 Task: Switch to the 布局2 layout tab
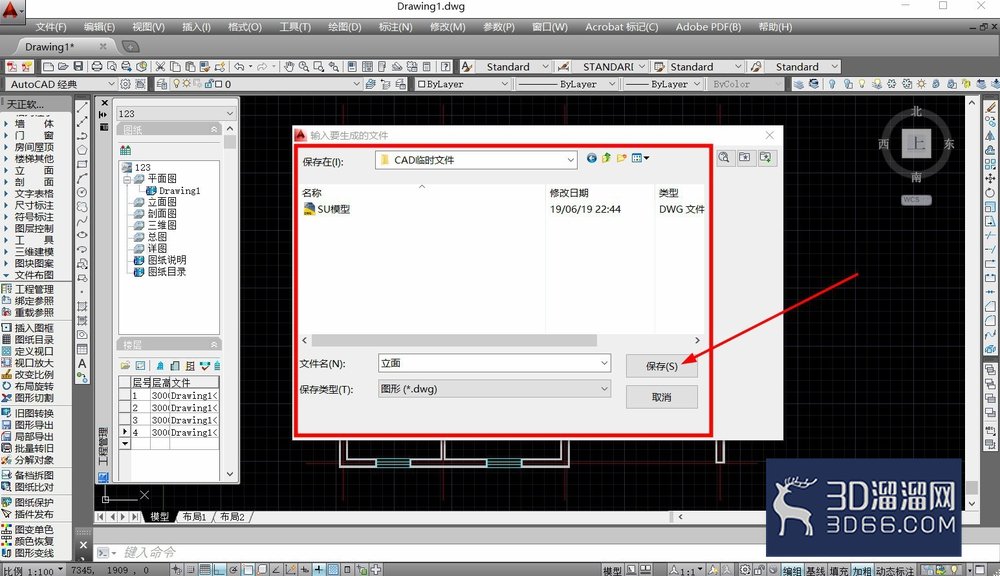point(232,517)
